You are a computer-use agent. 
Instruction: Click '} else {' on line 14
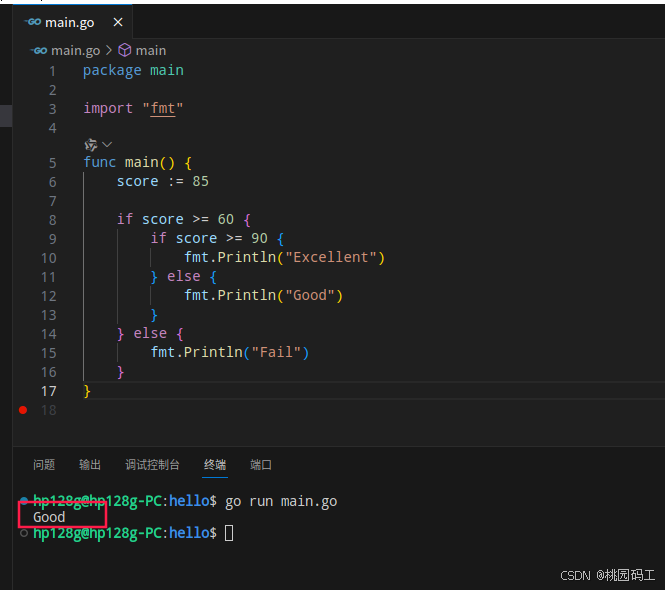point(150,334)
